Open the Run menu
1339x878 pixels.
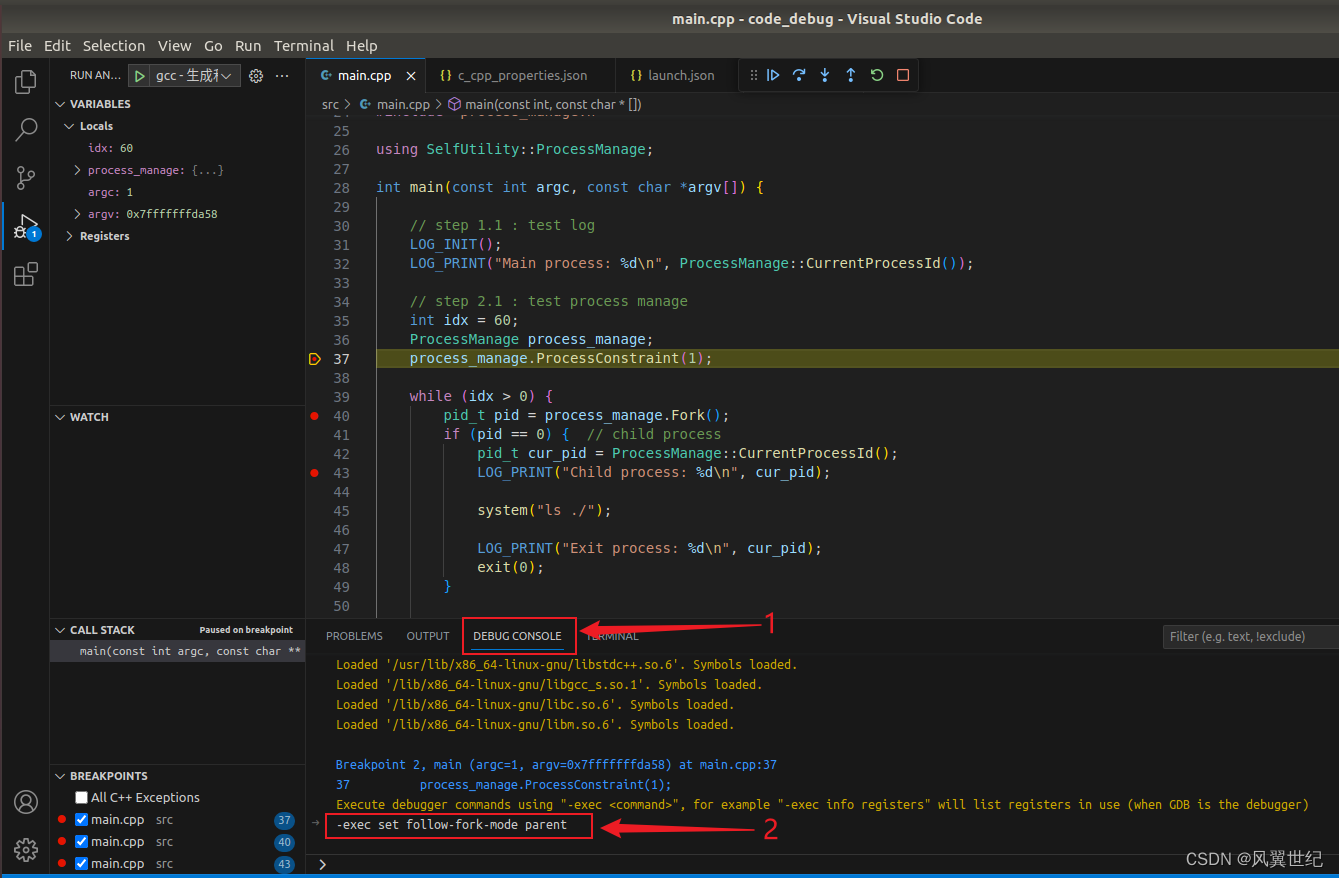pyautogui.click(x=248, y=46)
